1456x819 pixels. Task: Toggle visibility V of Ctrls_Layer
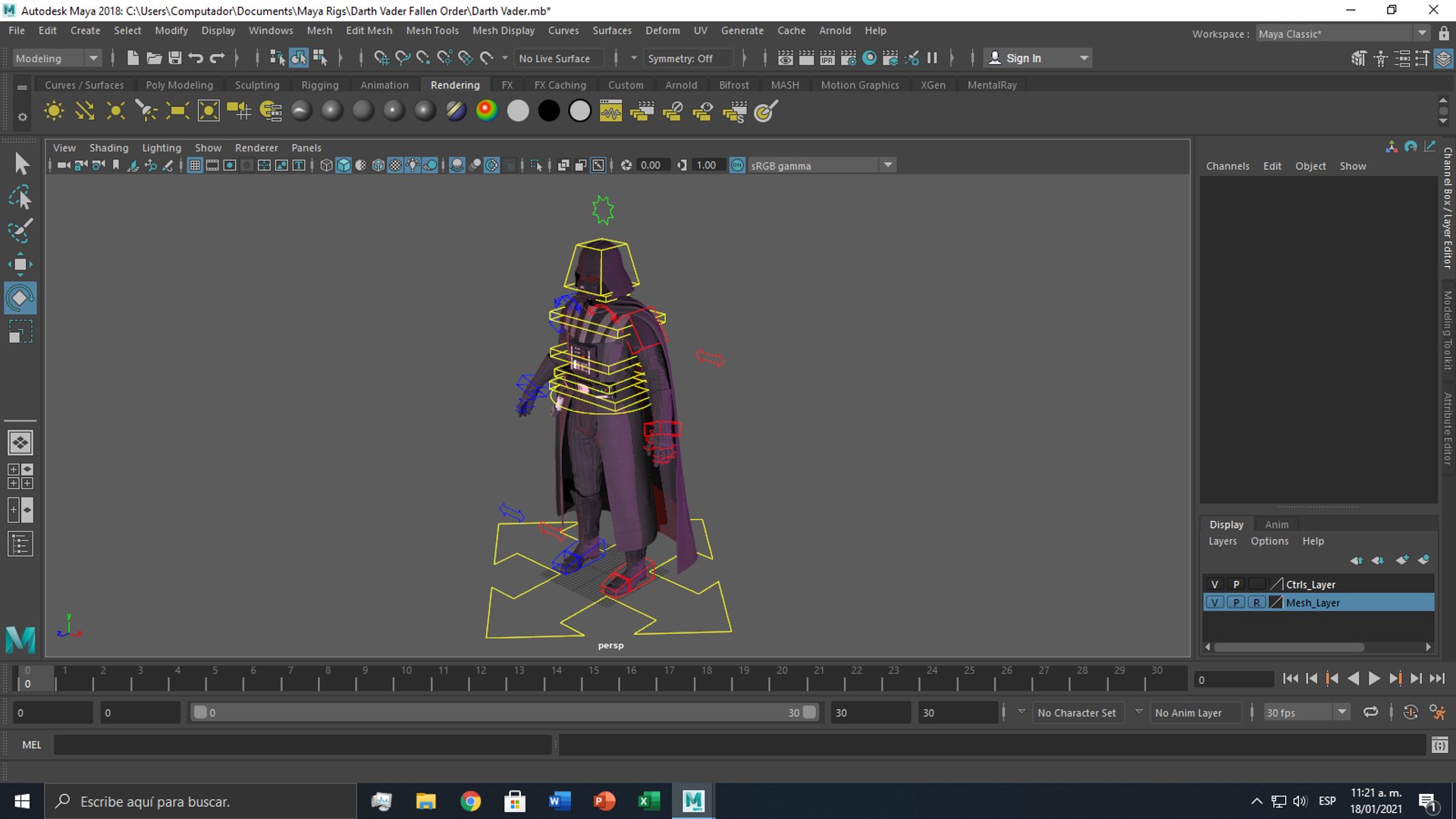pyautogui.click(x=1215, y=585)
